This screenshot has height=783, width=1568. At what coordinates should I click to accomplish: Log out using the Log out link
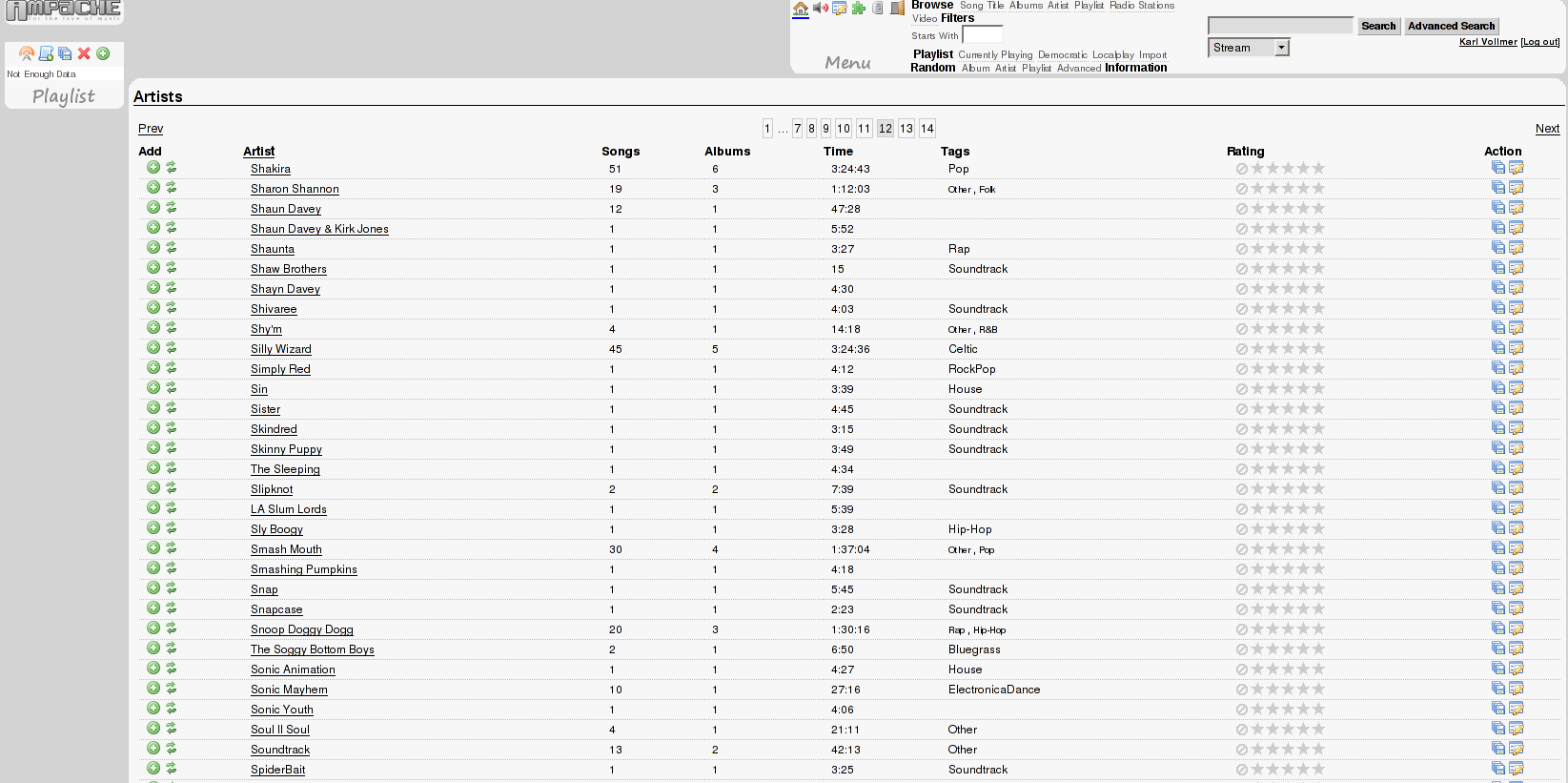[1539, 42]
